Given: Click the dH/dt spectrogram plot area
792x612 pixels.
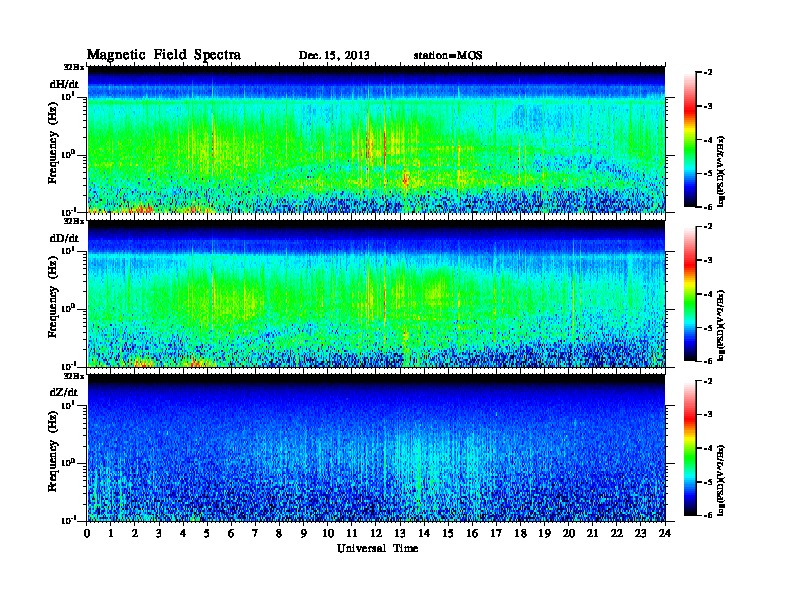Looking at the screenshot, I should [376, 139].
